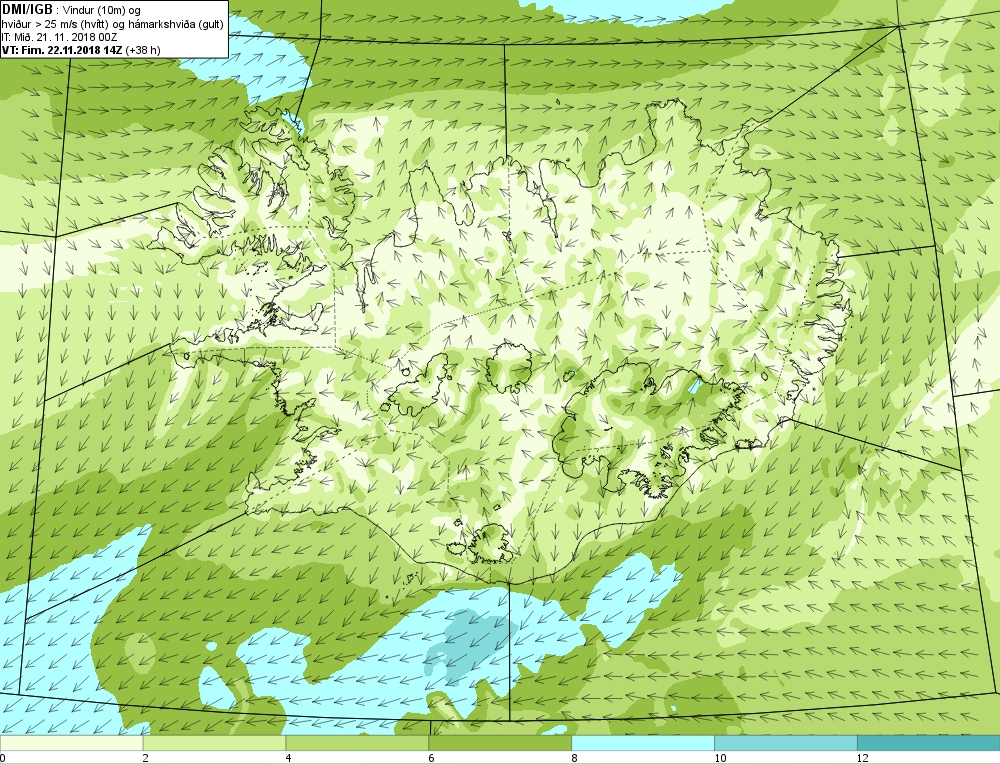Click the 0–2 m/s palest legend swatch

point(71,743)
